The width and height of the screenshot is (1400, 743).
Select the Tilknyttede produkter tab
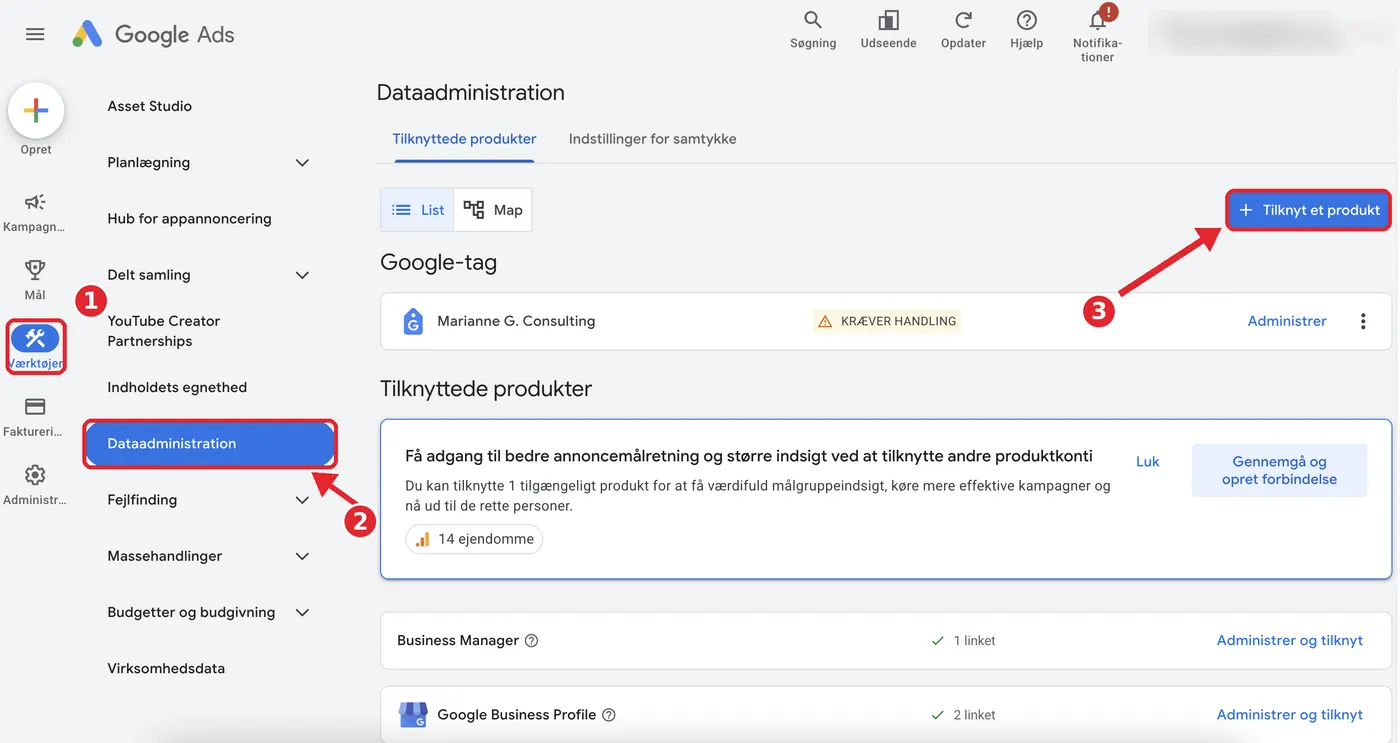pyautogui.click(x=464, y=139)
